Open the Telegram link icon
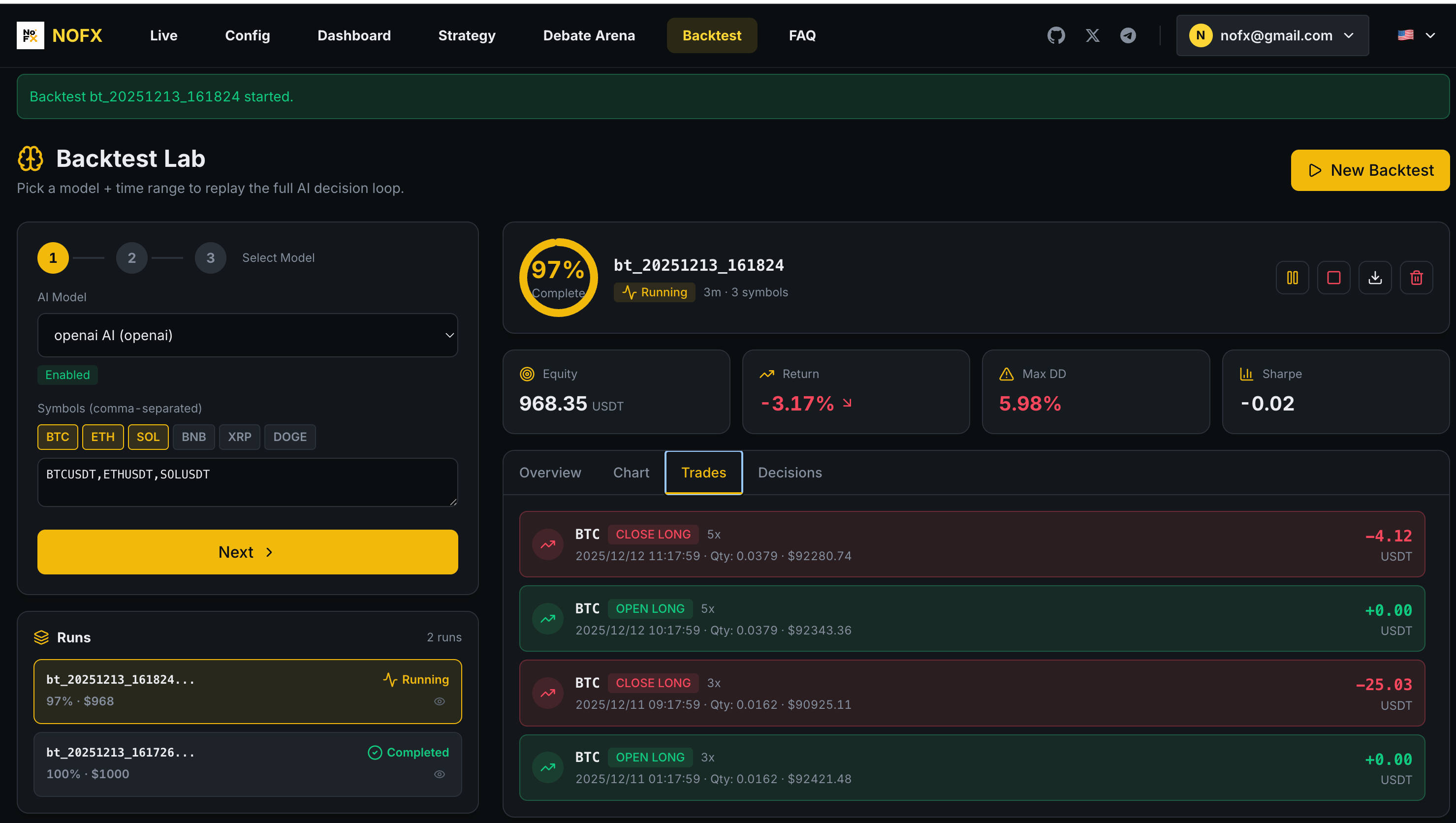1456x823 pixels. tap(1128, 35)
